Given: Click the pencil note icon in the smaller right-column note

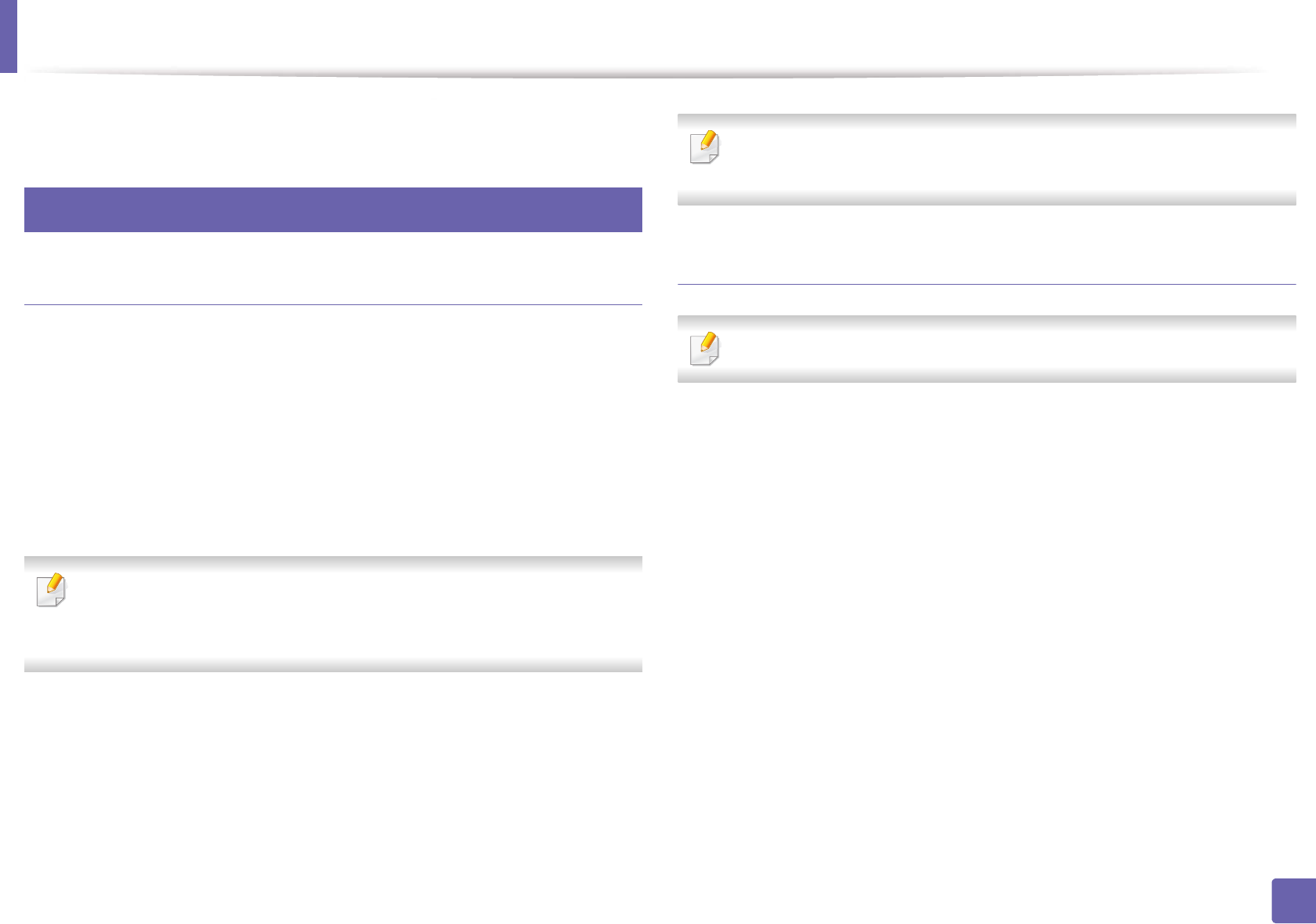Looking at the screenshot, I should tap(703, 348).
